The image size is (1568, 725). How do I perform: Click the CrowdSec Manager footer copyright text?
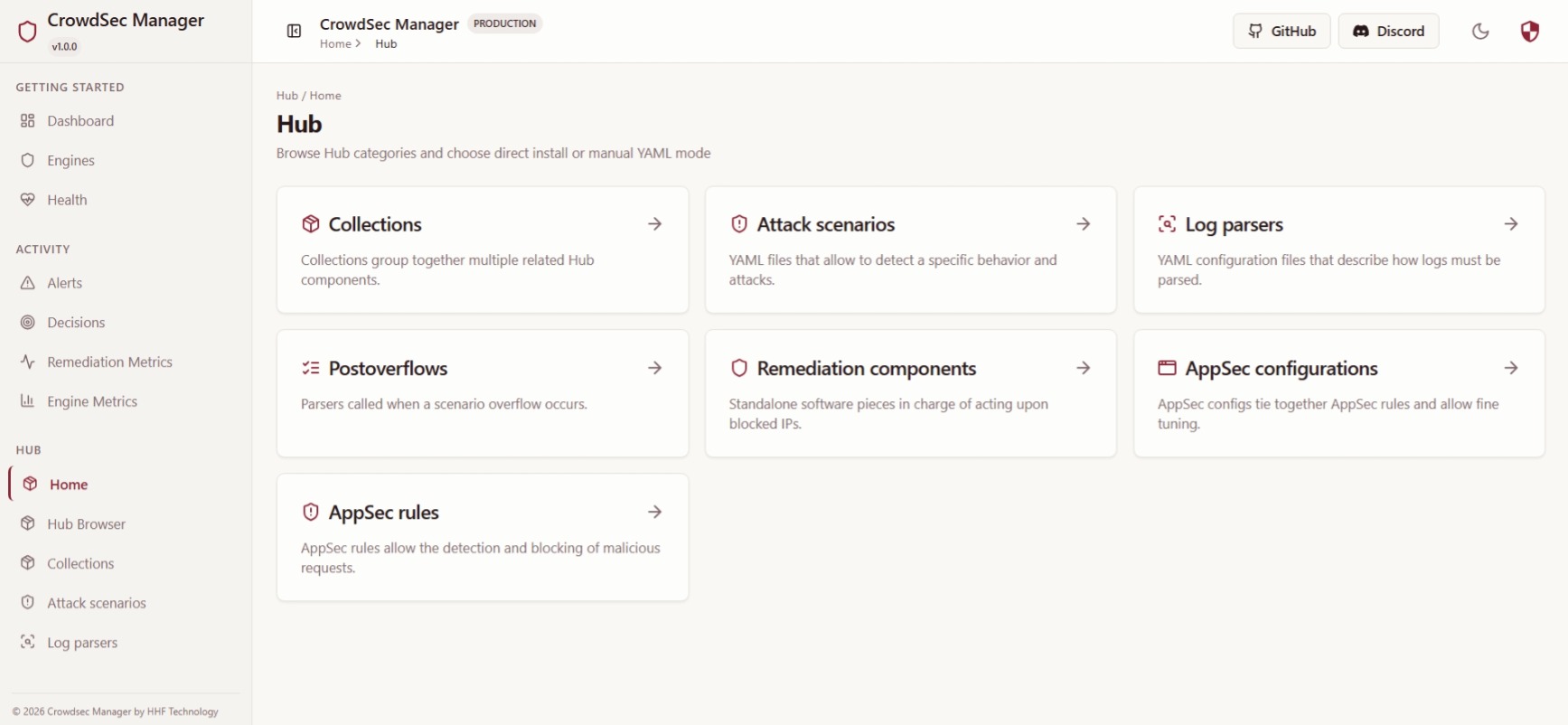[116, 711]
